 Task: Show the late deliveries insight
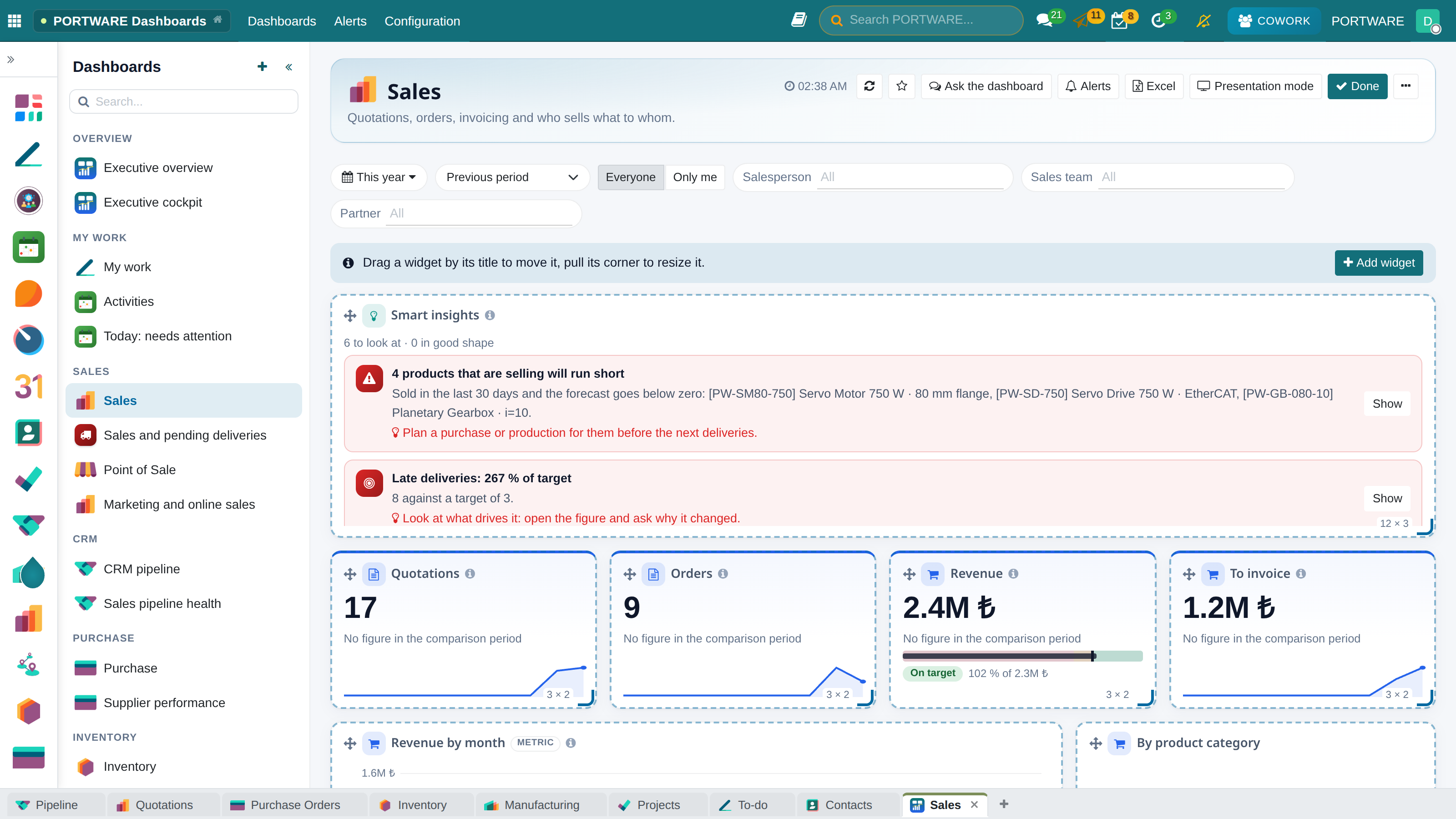tap(1387, 498)
